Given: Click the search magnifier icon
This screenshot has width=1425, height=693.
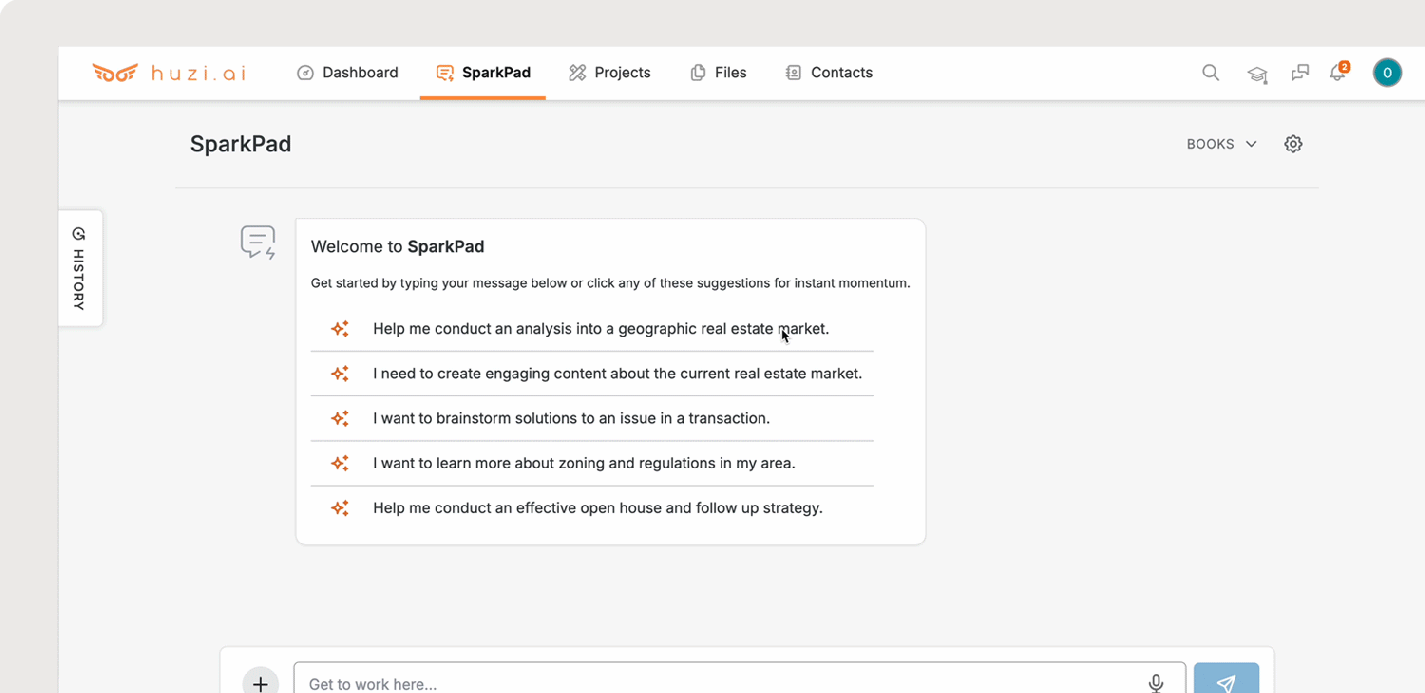Looking at the screenshot, I should pyautogui.click(x=1210, y=73).
